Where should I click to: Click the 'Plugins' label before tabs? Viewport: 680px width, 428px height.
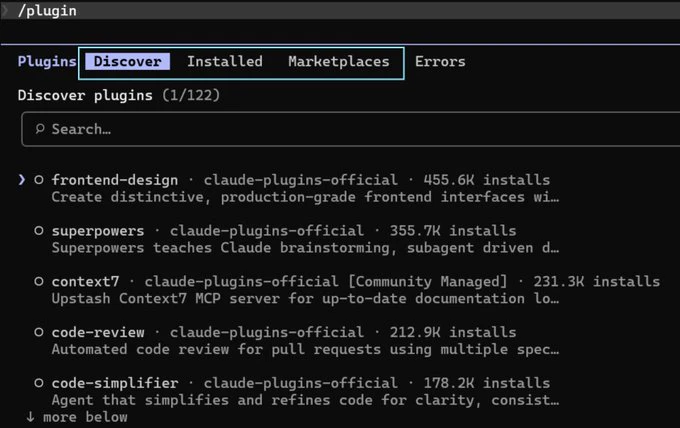[47, 61]
